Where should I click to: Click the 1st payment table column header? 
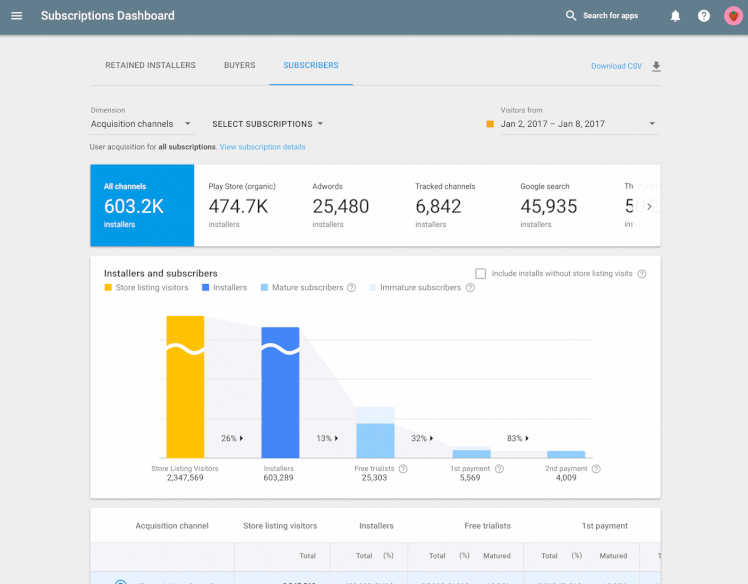click(604, 526)
